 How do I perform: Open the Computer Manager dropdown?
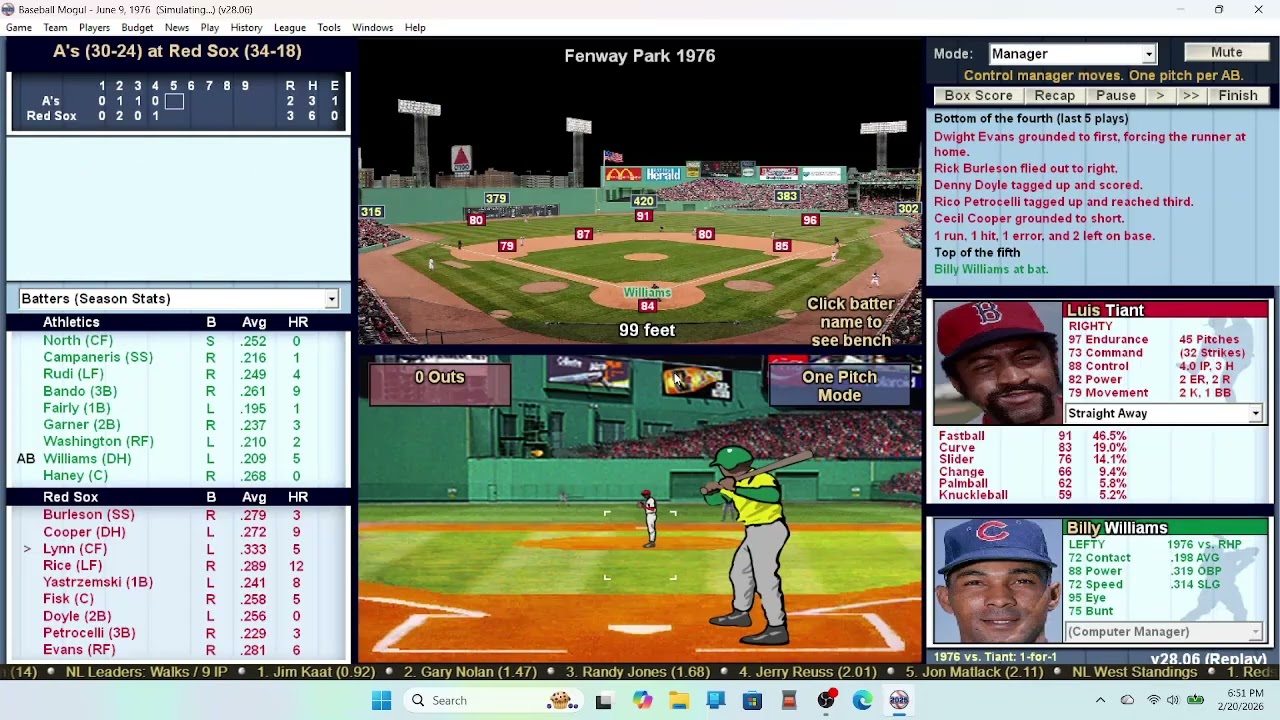[x=1256, y=632]
